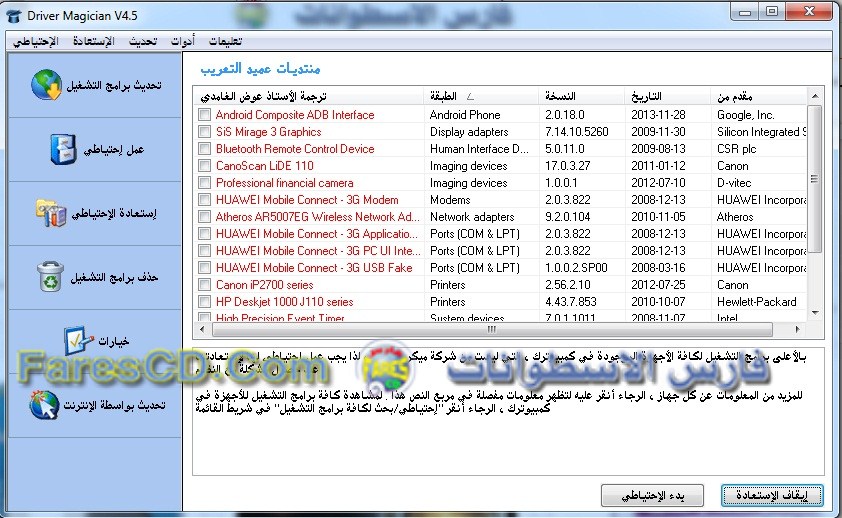Tick the HP Deskjet 1000 J110 checkbox
Image resolution: width=842 pixels, height=518 pixels.
[x=204, y=302]
